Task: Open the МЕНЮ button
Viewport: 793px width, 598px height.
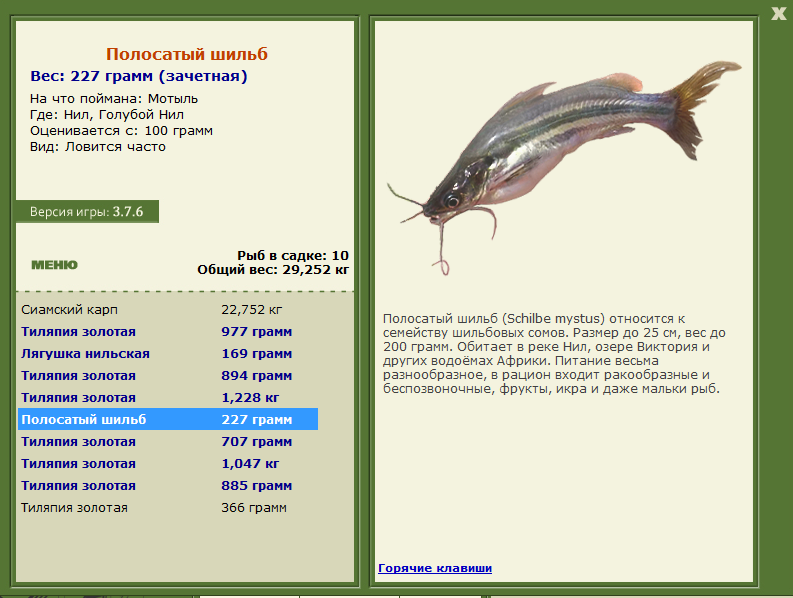Action: [x=55, y=265]
